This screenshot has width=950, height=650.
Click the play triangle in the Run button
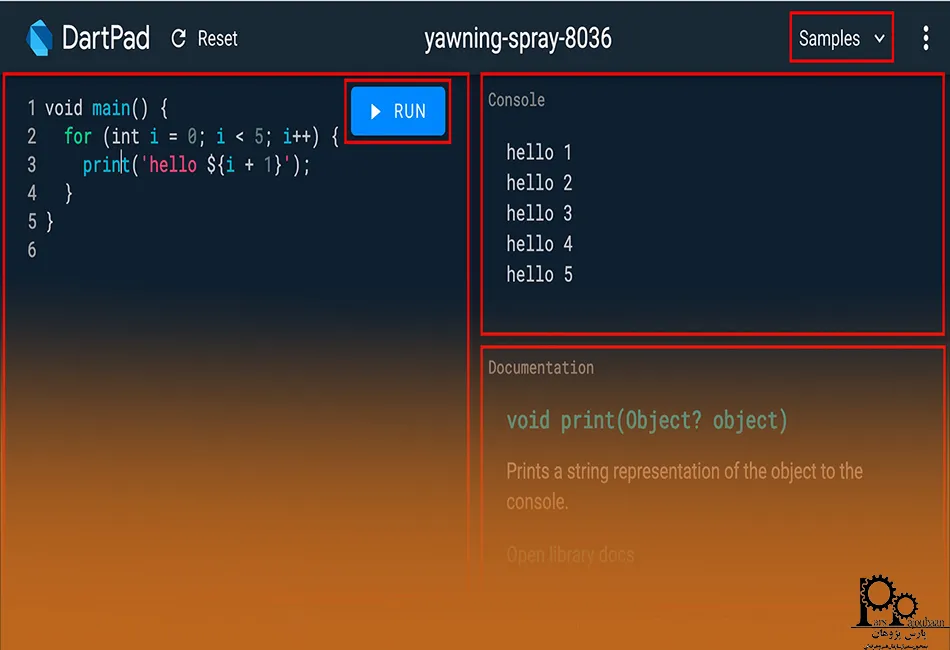376,111
